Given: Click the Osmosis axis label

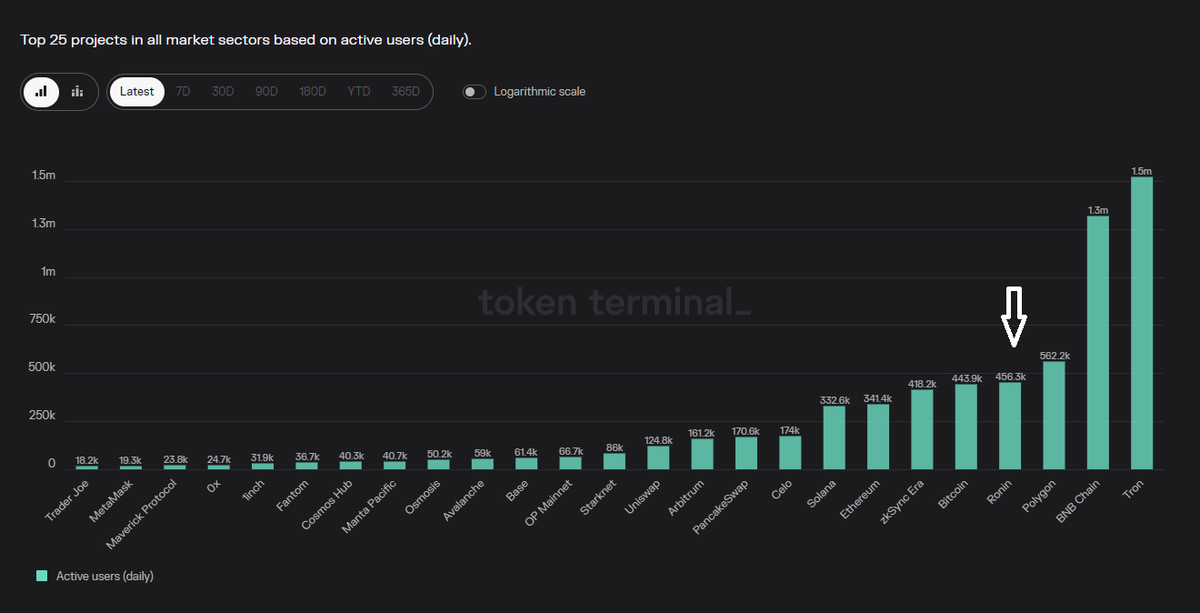Looking at the screenshot, I should pyautogui.click(x=423, y=496).
